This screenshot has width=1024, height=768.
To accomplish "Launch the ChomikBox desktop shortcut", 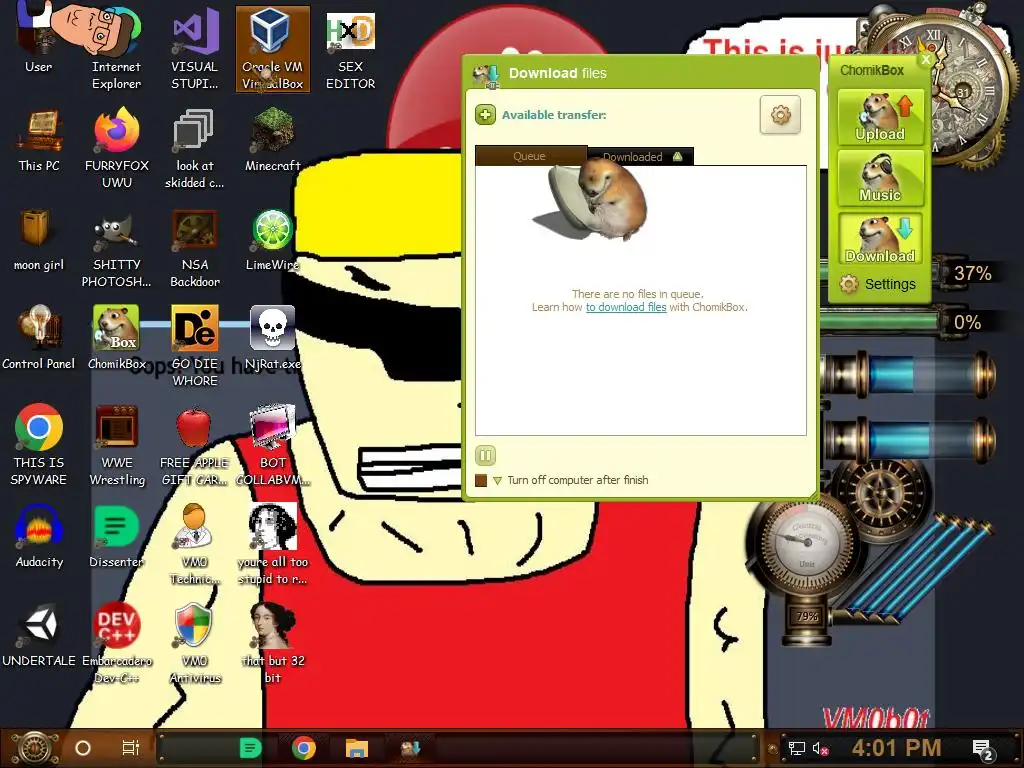I will [116, 338].
